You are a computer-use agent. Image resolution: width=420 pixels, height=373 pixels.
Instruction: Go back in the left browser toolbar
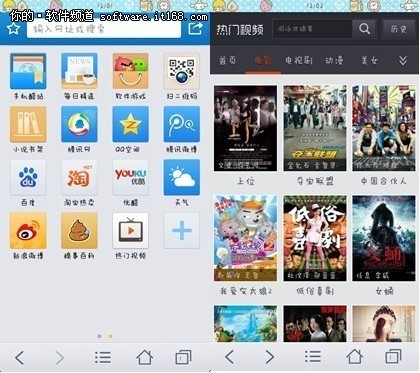(19, 358)
